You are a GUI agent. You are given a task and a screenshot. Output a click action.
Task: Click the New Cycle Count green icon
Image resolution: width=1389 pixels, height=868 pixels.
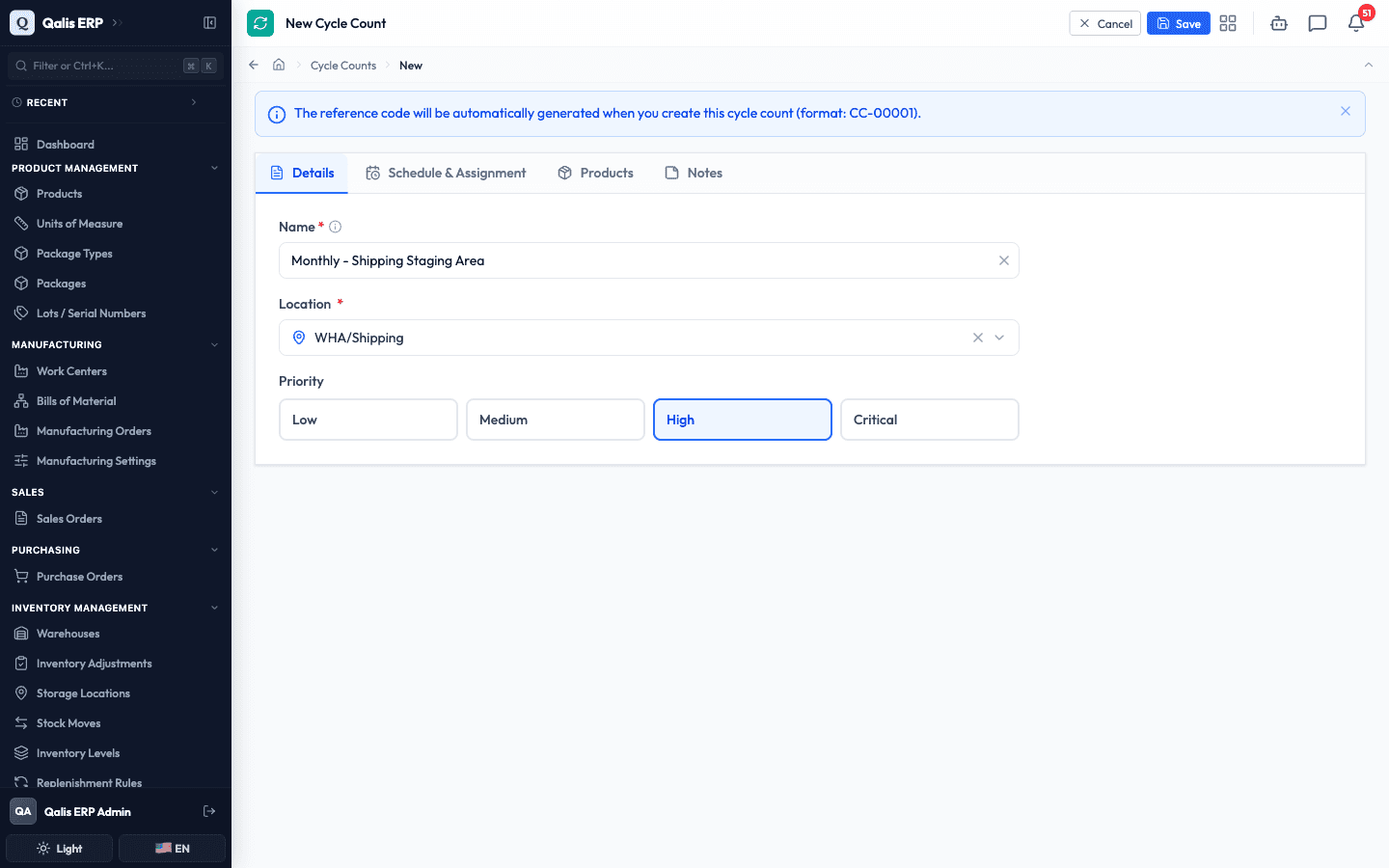click(x=260, y=23)
